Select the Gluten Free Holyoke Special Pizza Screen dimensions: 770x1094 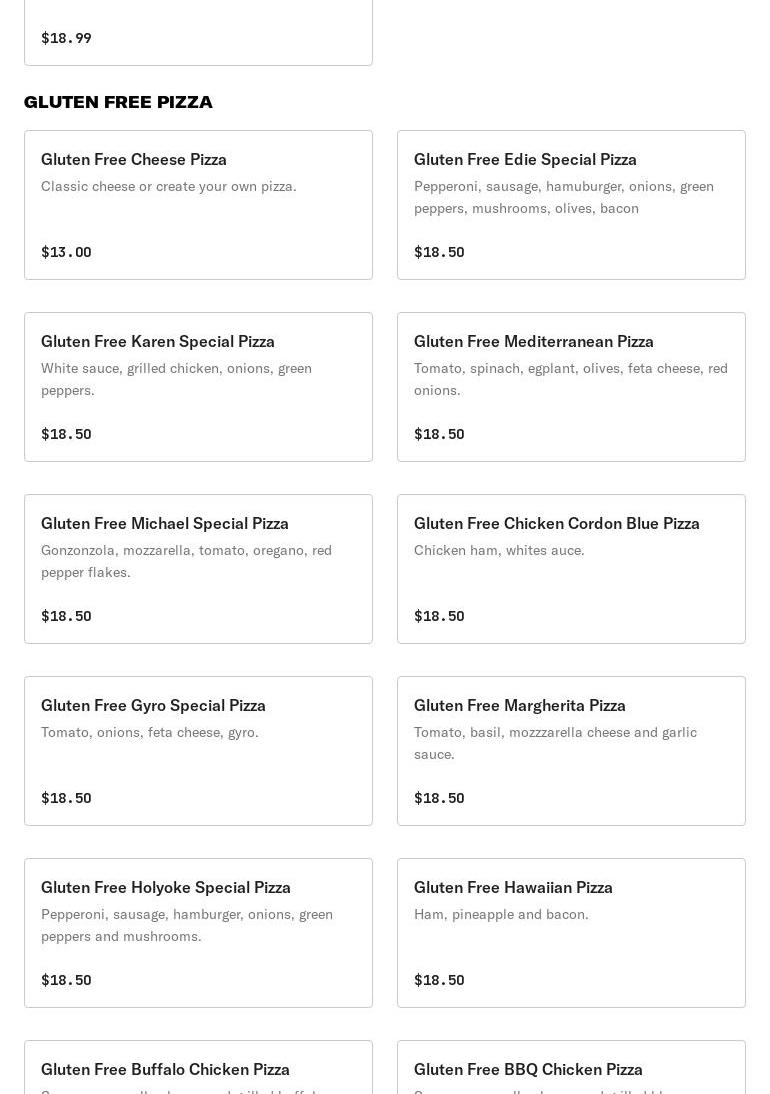pyautogui.click(x=198, y=933)
